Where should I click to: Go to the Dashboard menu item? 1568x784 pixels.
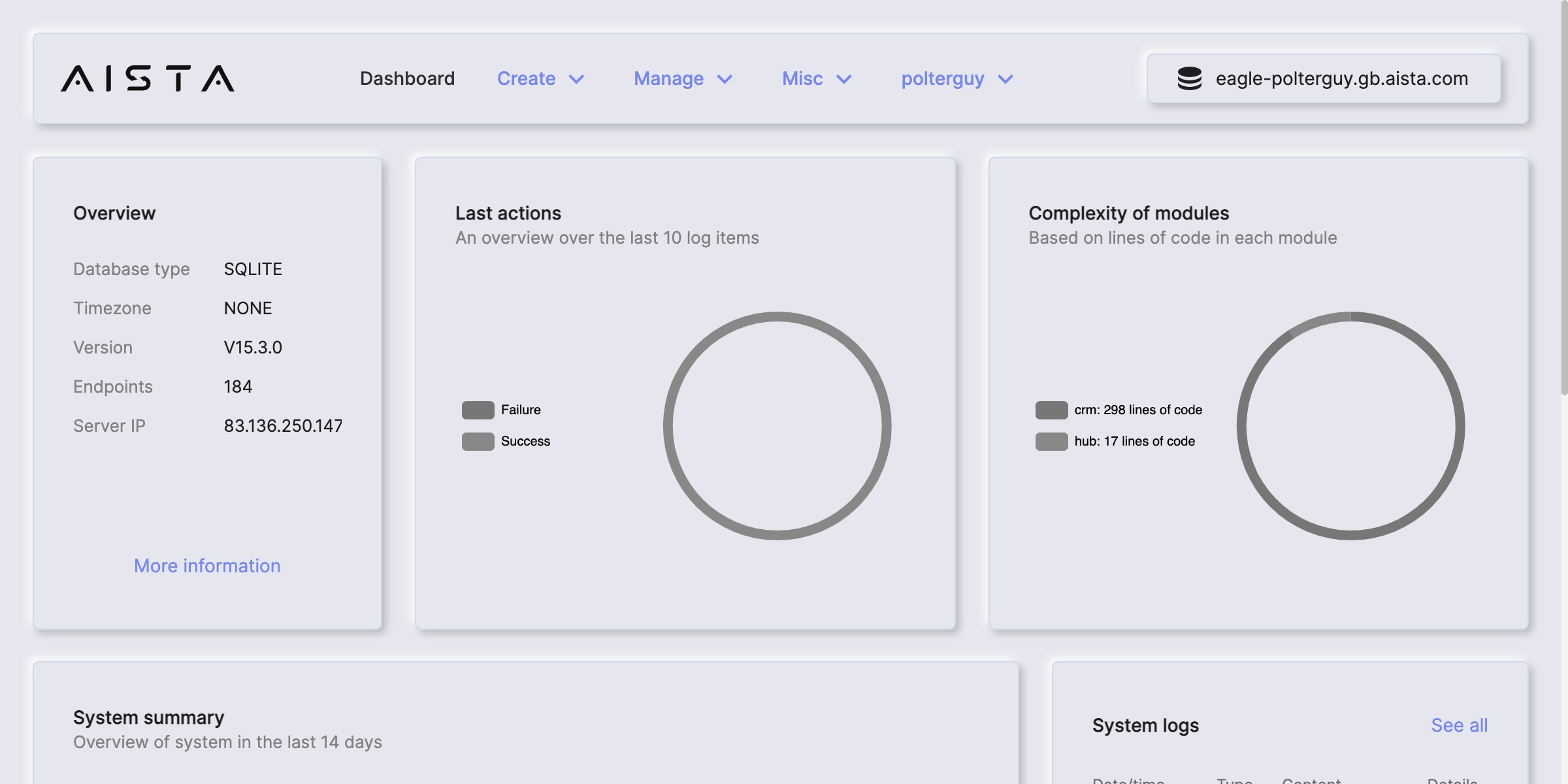tap(407, 78)
